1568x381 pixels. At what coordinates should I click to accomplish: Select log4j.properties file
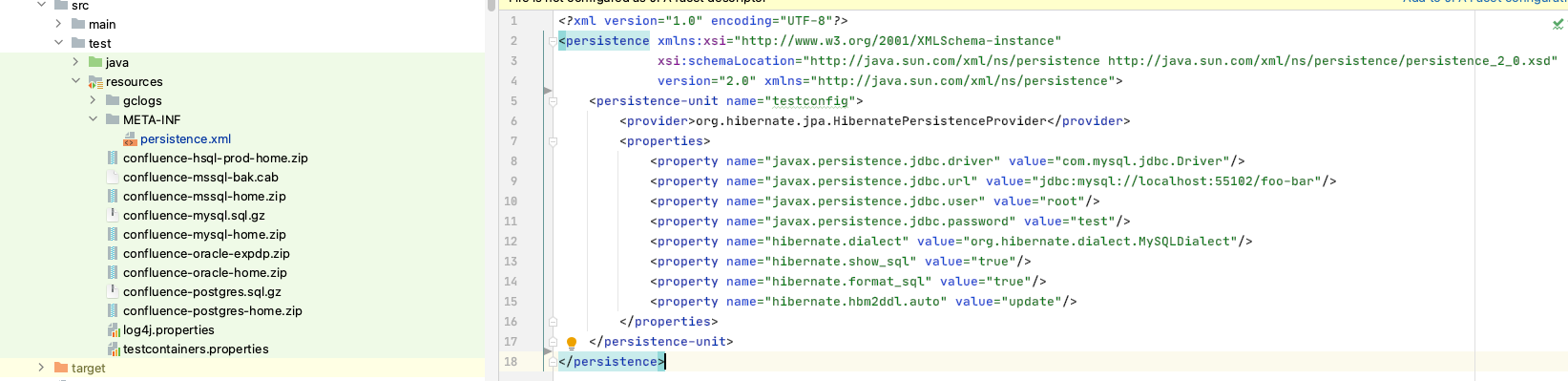click(168, 329)
